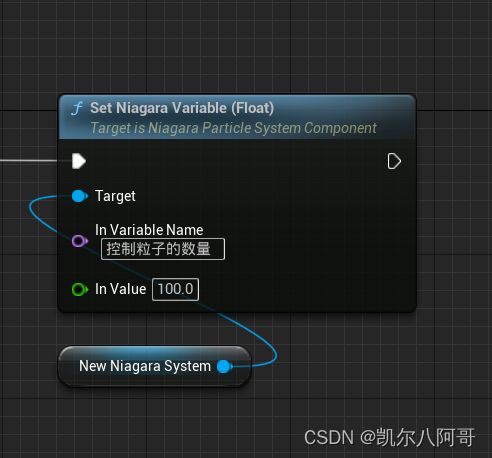Click the input execution pin

(x=79, y=161)
